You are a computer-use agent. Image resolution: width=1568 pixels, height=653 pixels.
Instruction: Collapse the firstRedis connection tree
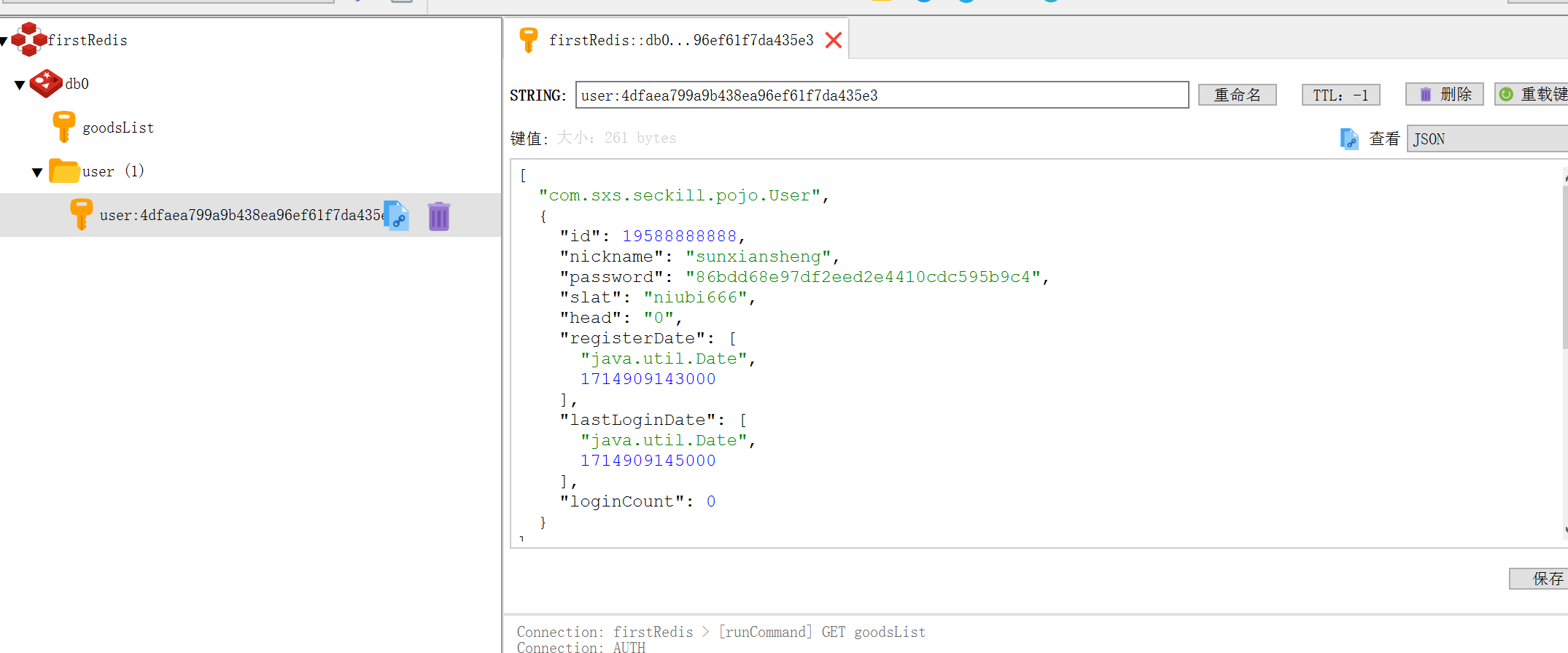click(x=4, y=42)
